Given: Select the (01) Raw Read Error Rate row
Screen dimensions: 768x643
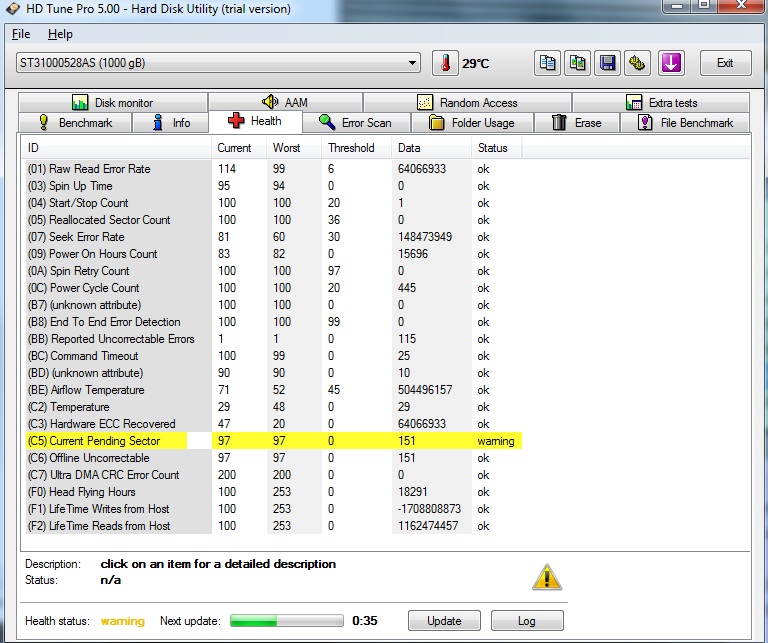Looking at the screenshot, I should click(x=272, y=169).
